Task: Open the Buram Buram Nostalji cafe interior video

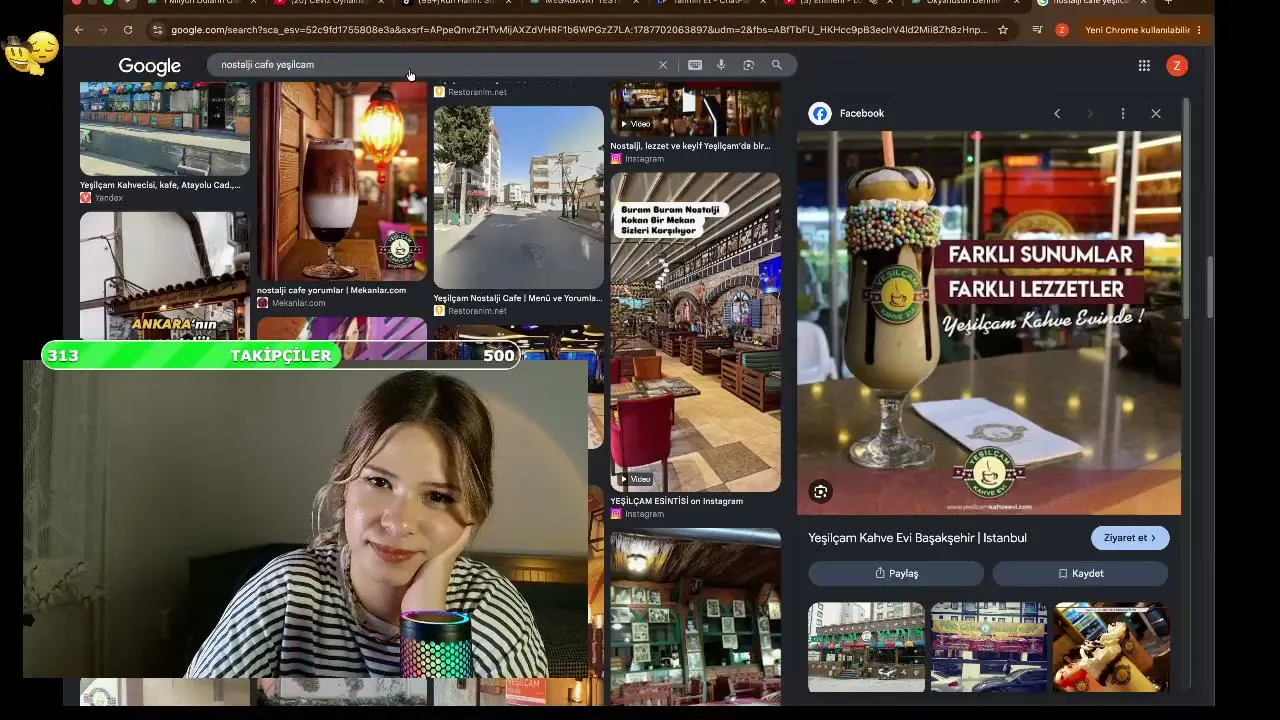Action: tap(696, 332)
